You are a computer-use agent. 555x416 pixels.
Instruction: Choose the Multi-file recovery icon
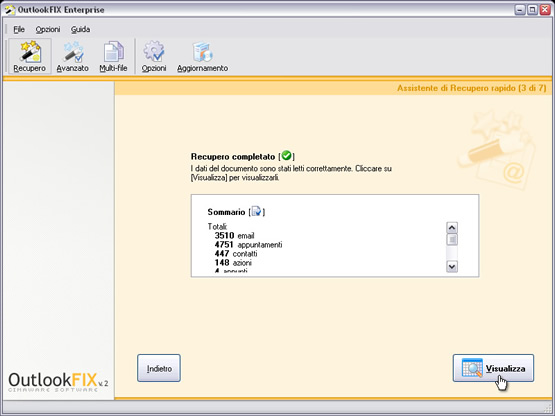(113, 56)
